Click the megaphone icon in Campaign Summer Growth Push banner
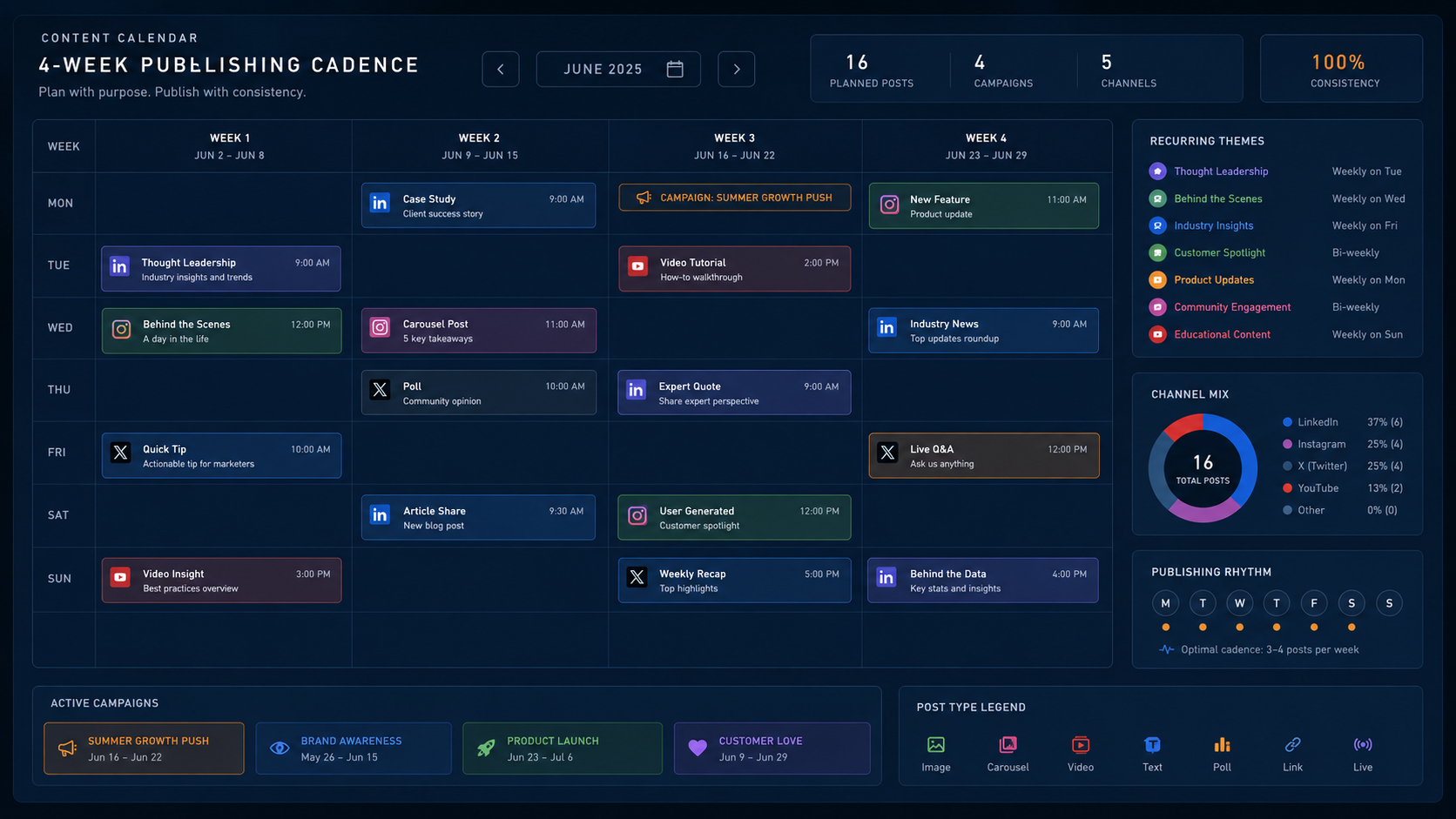Screen dimensions: 1456x819 point(644,198)
